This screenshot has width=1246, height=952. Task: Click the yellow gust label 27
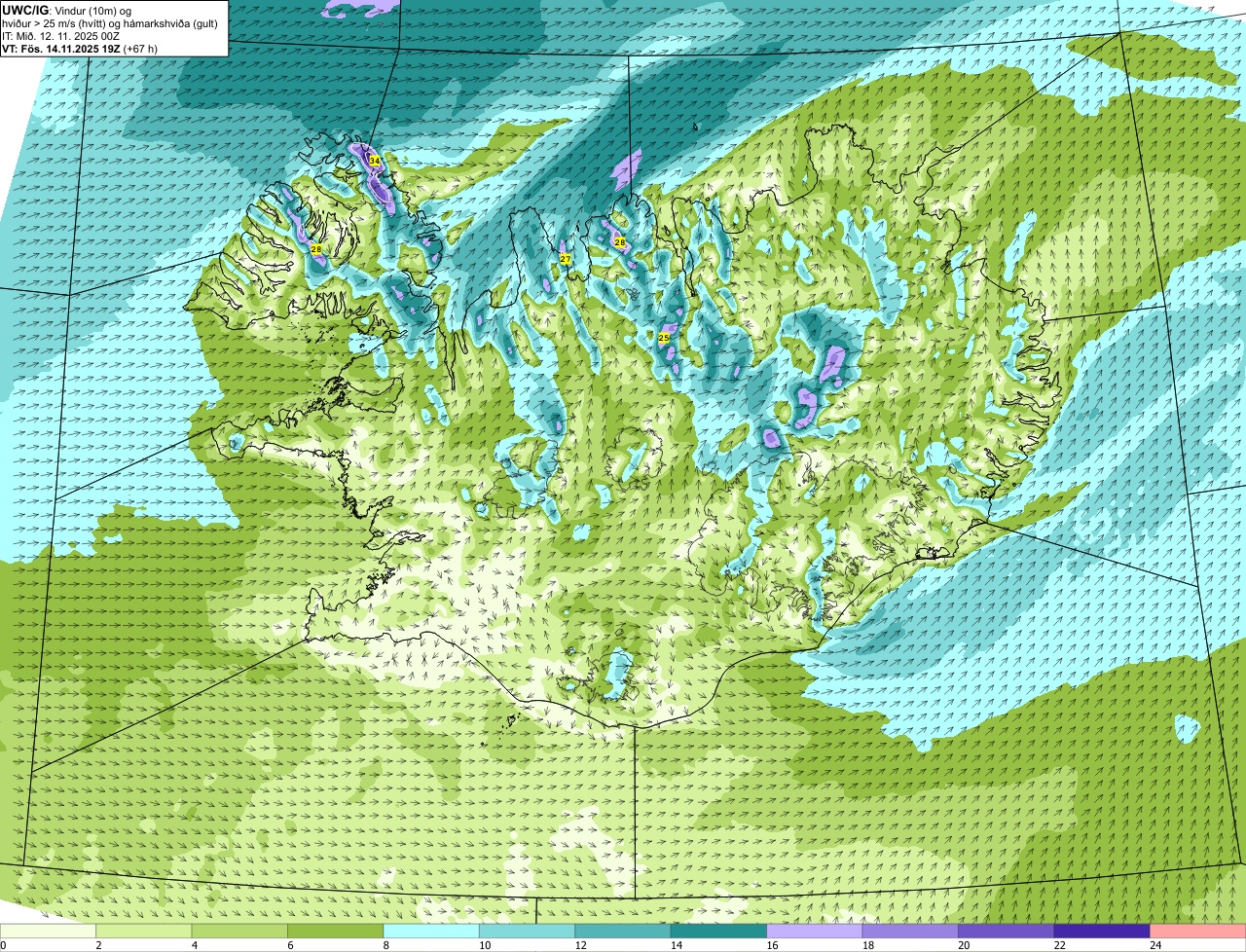(x=566, y=259)
